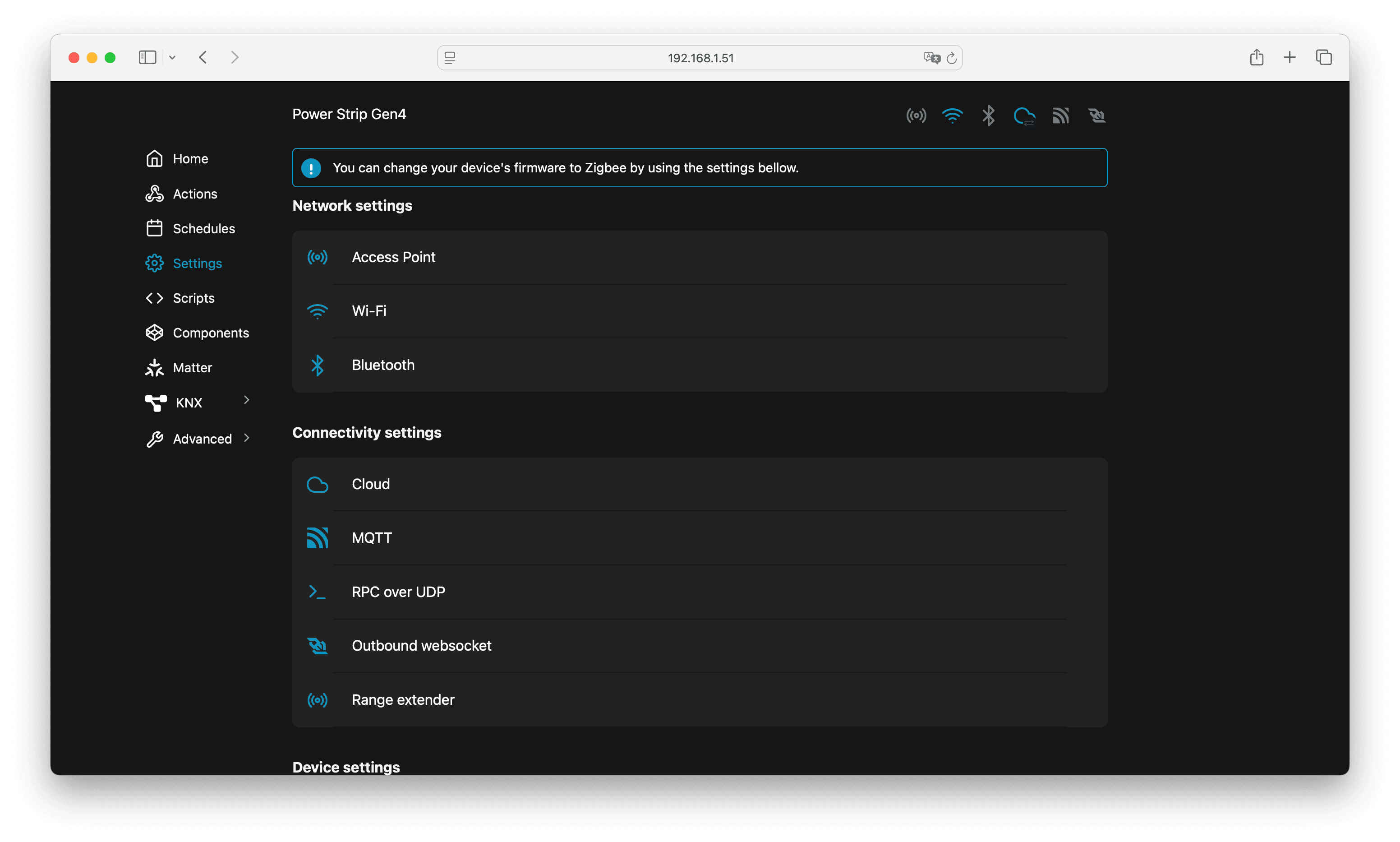Click the Wi-Fi status icon in header

tap(952, 116)
